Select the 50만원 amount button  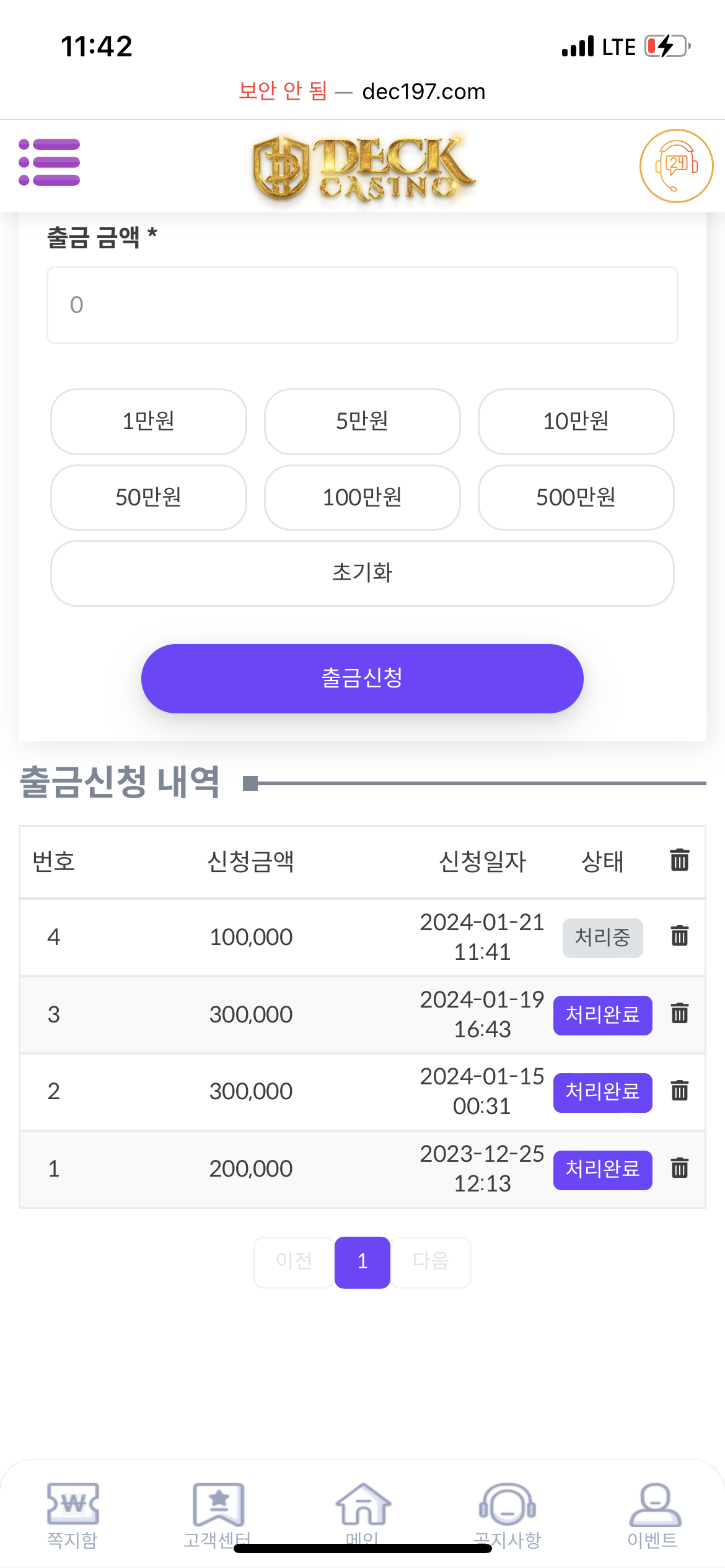[149, 497]
